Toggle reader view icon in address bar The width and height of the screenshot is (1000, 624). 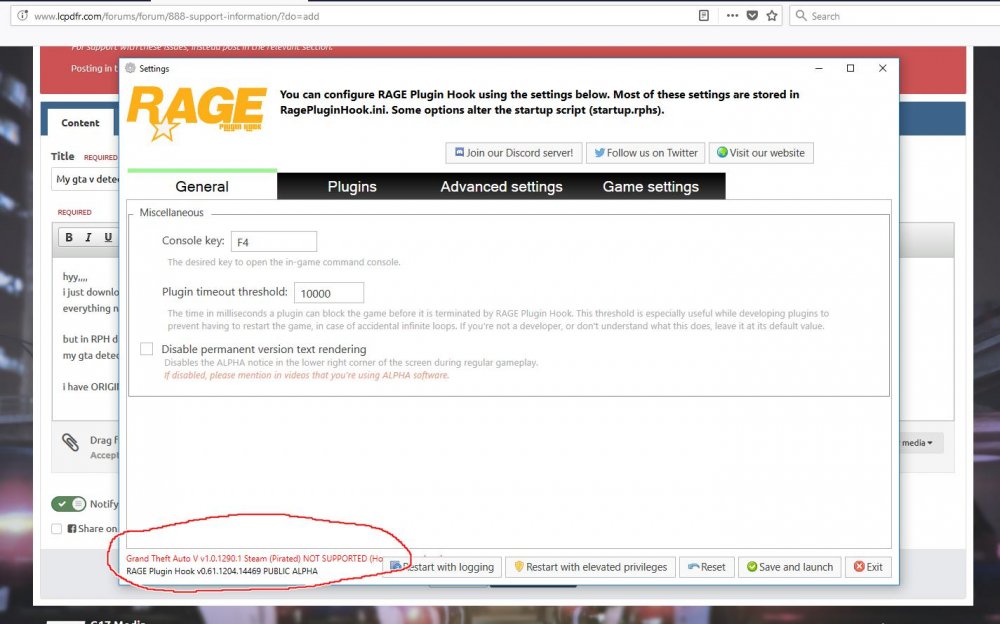coord(703,16)
